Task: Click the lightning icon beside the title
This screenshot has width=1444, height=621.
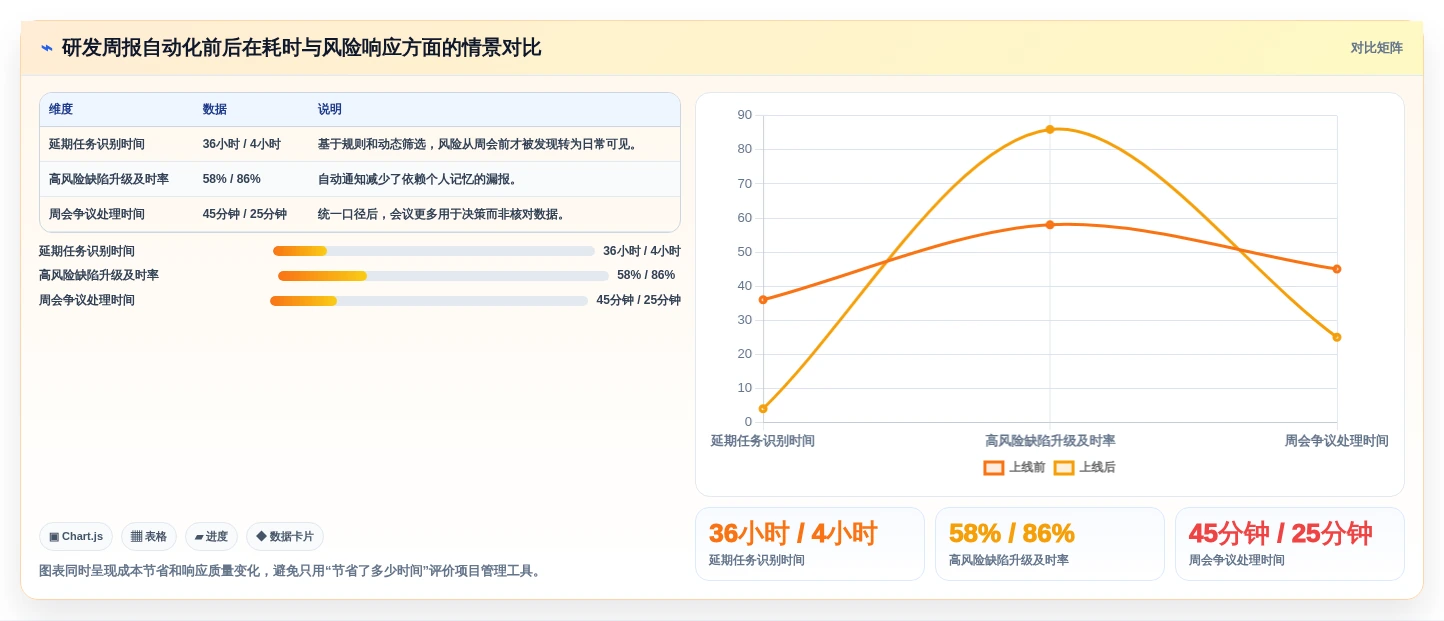Action: (47, 48)
